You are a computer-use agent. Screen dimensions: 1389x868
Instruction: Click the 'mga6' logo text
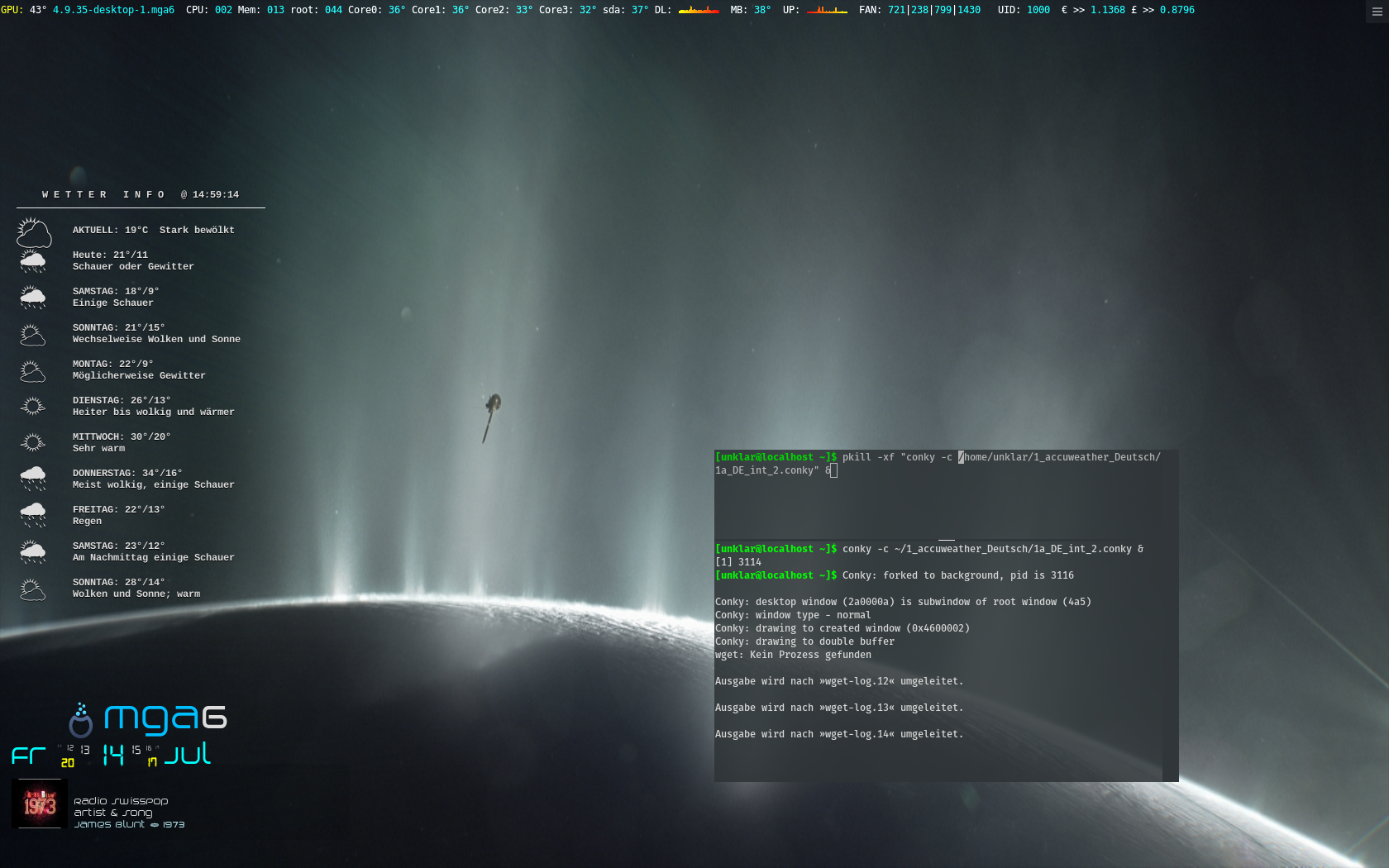pyautogui.click(x=165, y=719)
